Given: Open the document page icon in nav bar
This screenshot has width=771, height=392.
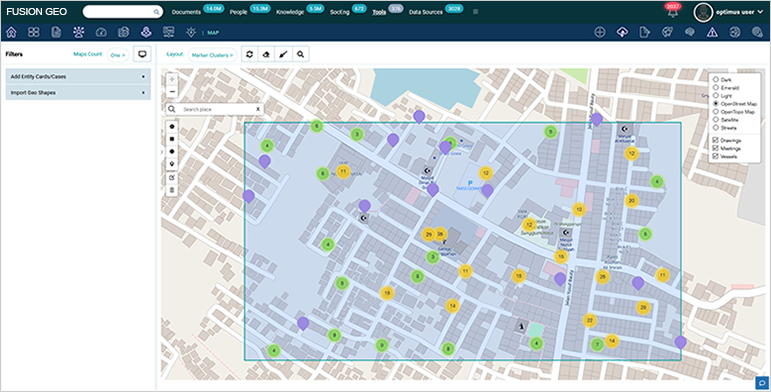Looking at the screenshot, I should 56,32.
